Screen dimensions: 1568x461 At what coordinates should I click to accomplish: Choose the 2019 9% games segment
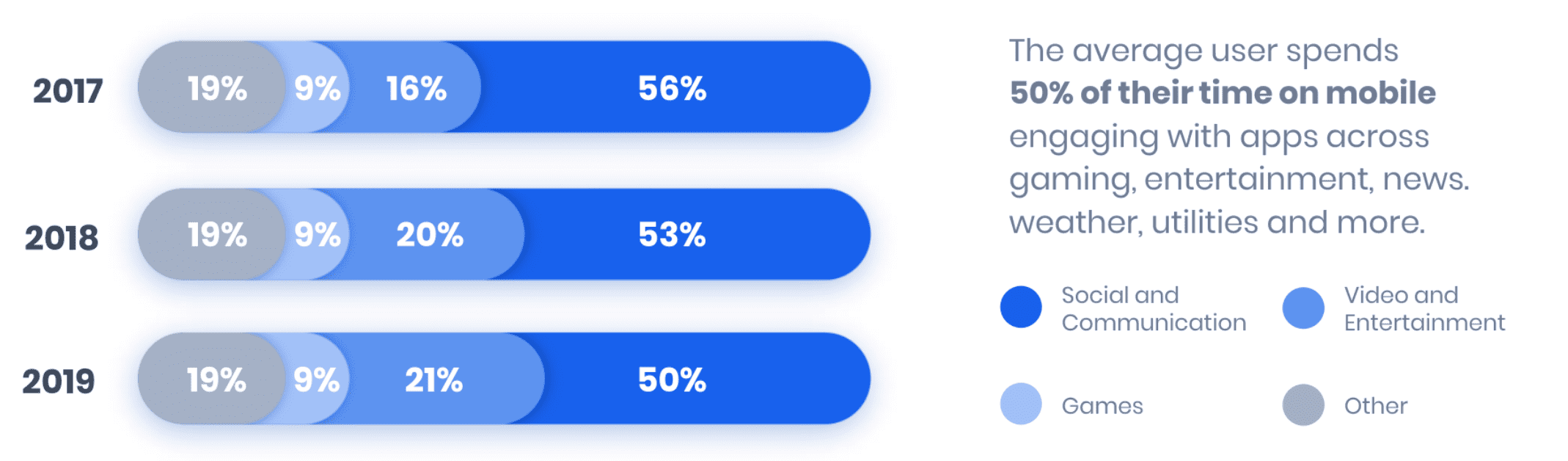(x=317, y=379)
